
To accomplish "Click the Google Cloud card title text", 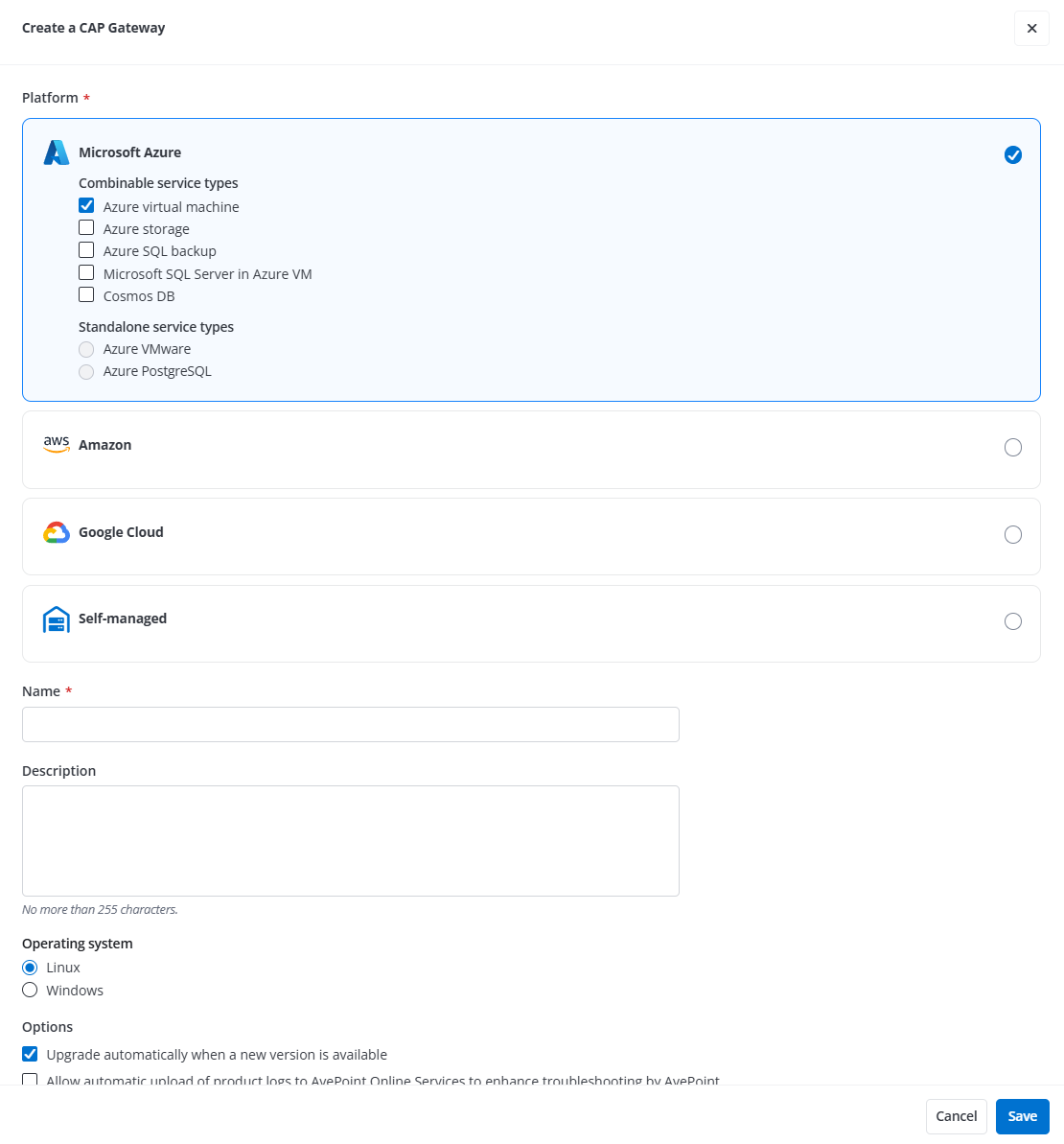I will tap(121, 532).
